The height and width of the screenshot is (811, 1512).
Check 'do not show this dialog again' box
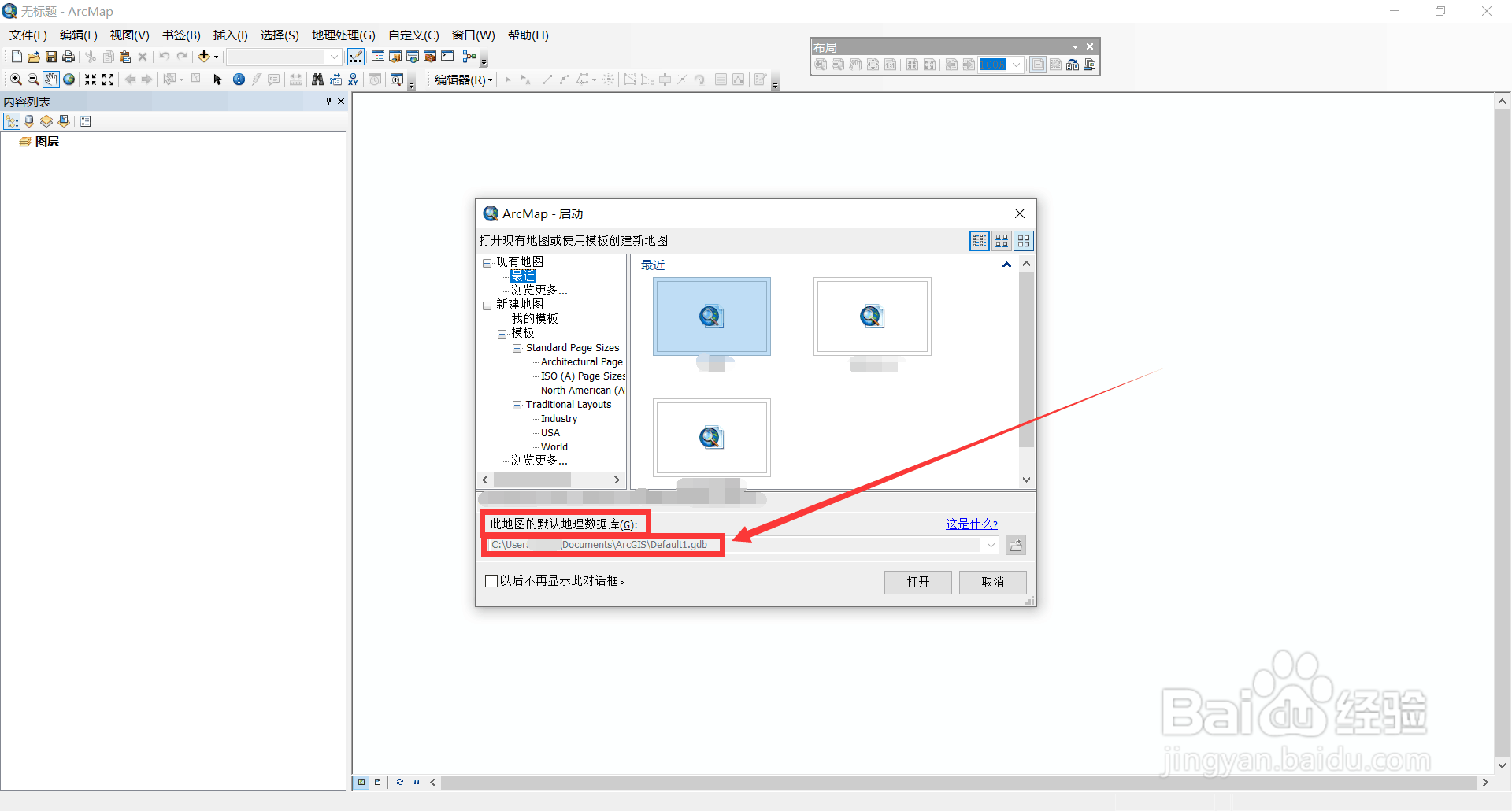click(x=491, y=581)
